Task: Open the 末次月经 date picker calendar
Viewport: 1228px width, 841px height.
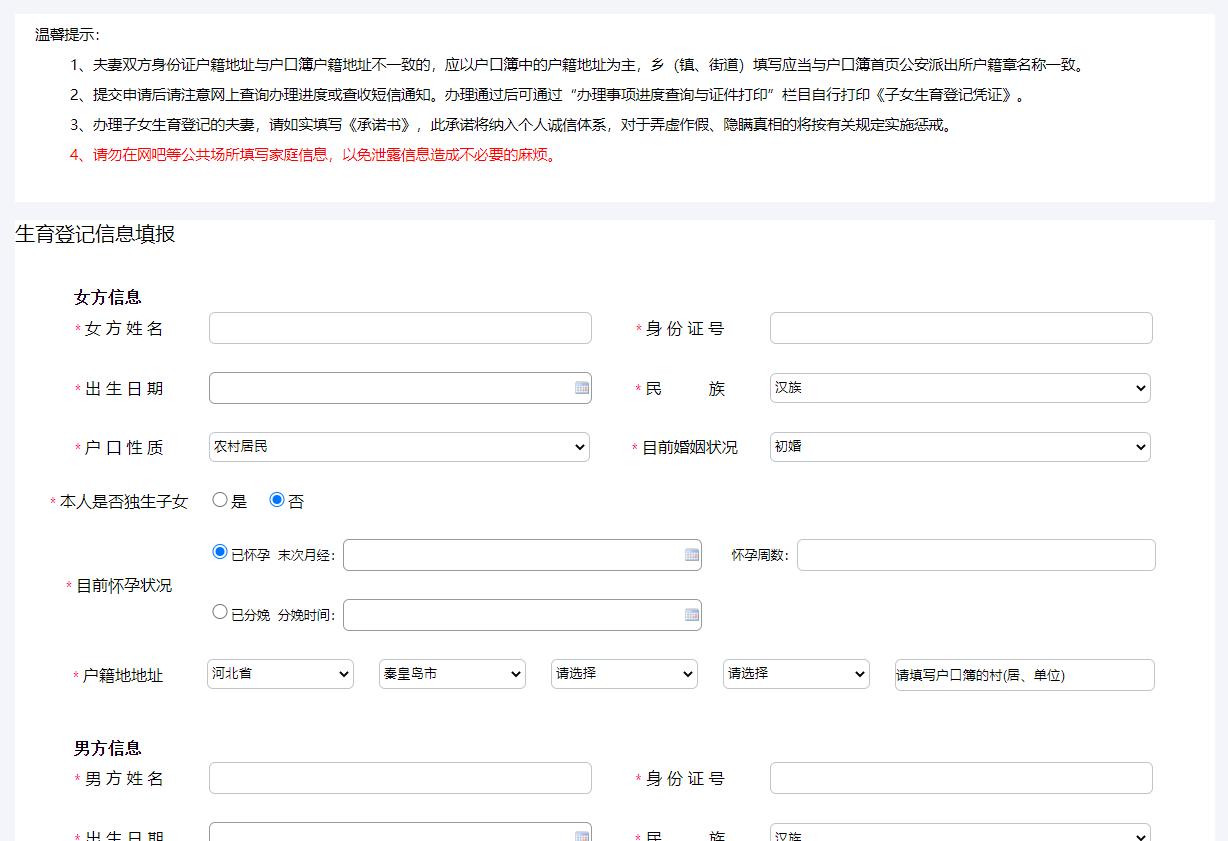Action: (x=691, y=554)
